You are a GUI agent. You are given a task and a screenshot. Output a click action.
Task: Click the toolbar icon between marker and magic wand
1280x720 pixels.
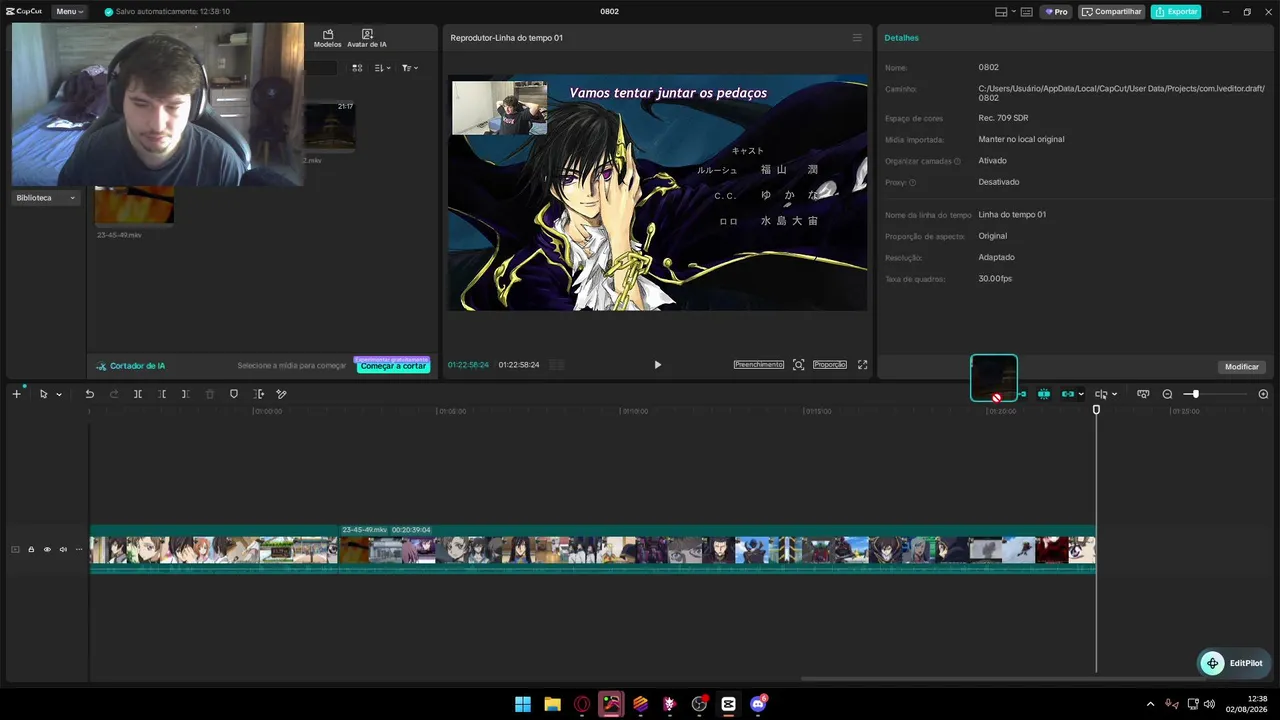click(259, 394)
